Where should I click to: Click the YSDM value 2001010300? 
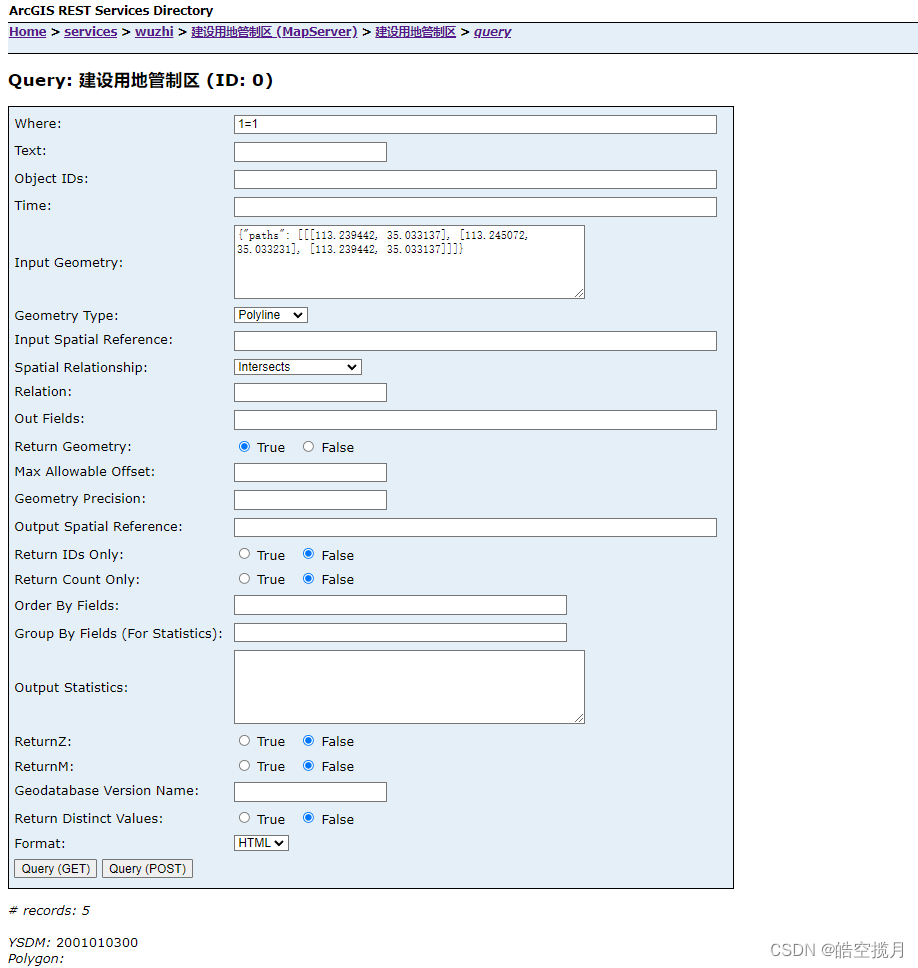tap(97, 943)
